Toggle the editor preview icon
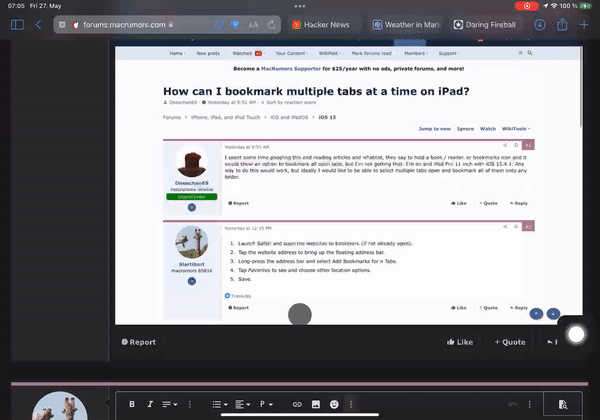The width and height of the screenshot is (600, 420). click(x=562, y=404)
